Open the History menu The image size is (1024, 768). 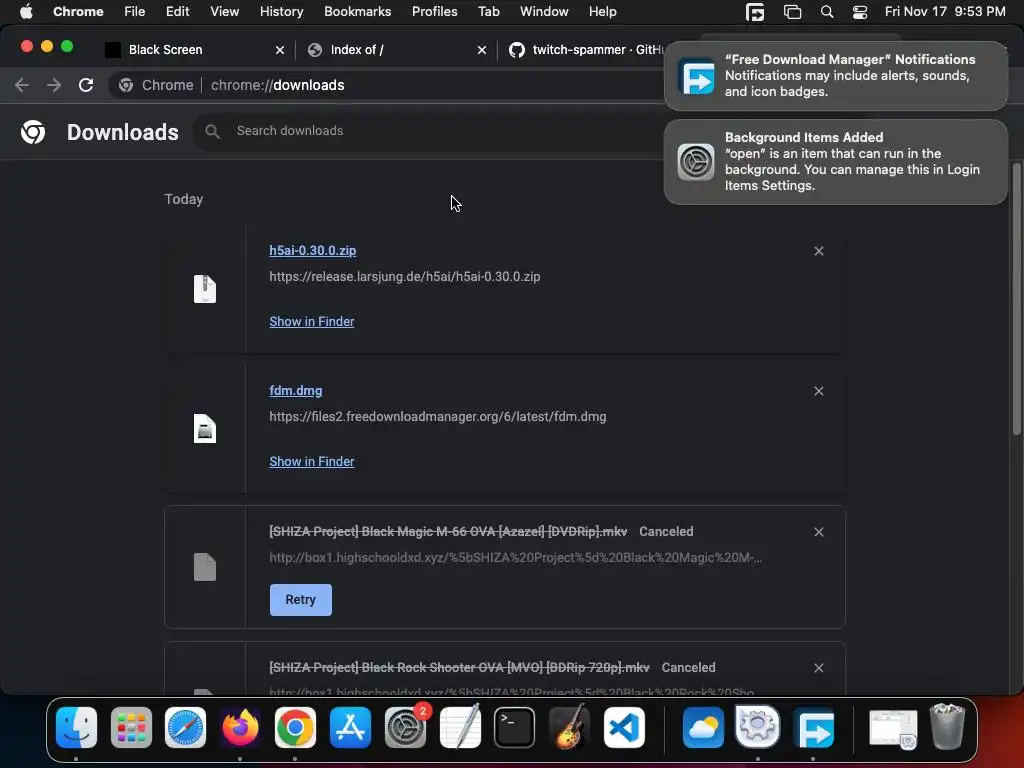pos(281,11)
